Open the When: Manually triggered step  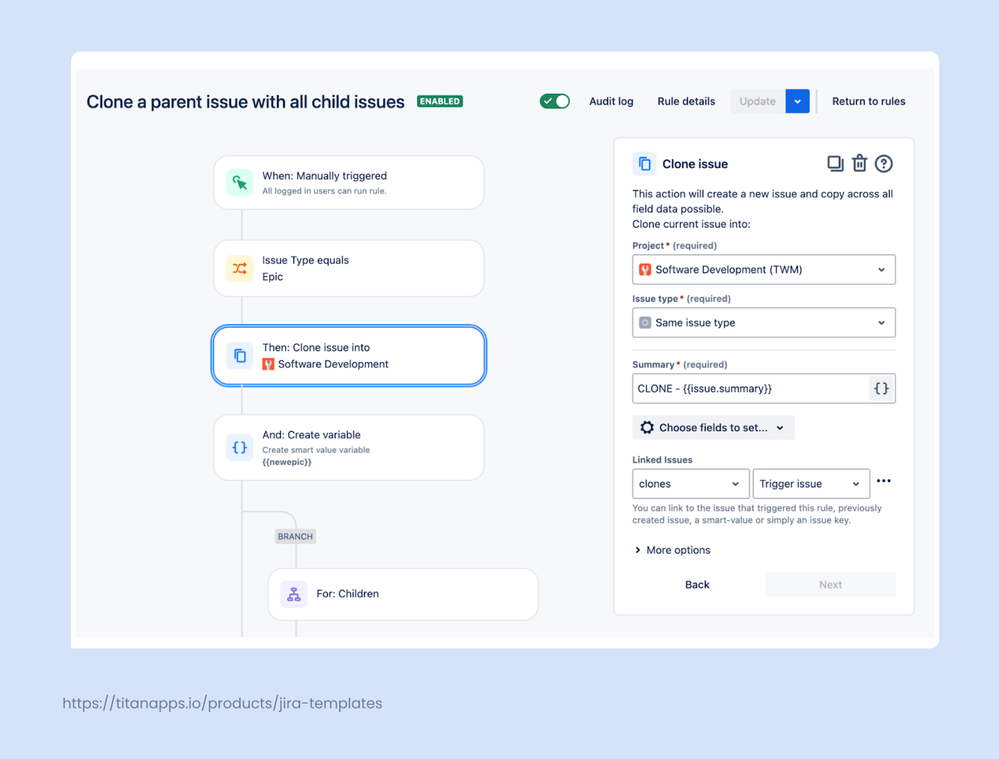[349, 183]
